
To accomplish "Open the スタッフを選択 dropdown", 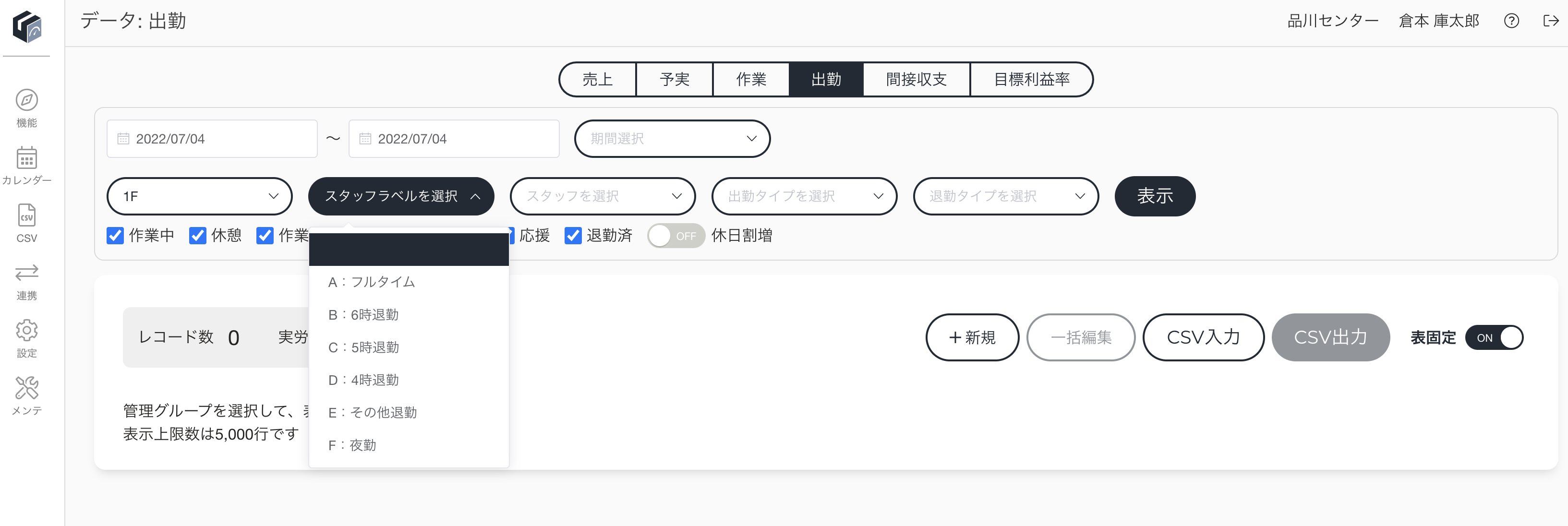I will click(x=603, y=196).
